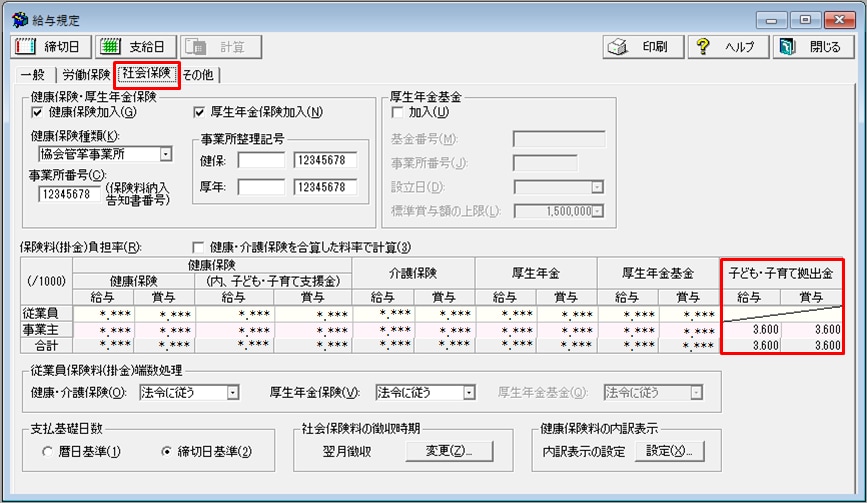Toggle the 健康保険加入 checkbox
This screenshot has width=867, height=503.
(39, 112)
